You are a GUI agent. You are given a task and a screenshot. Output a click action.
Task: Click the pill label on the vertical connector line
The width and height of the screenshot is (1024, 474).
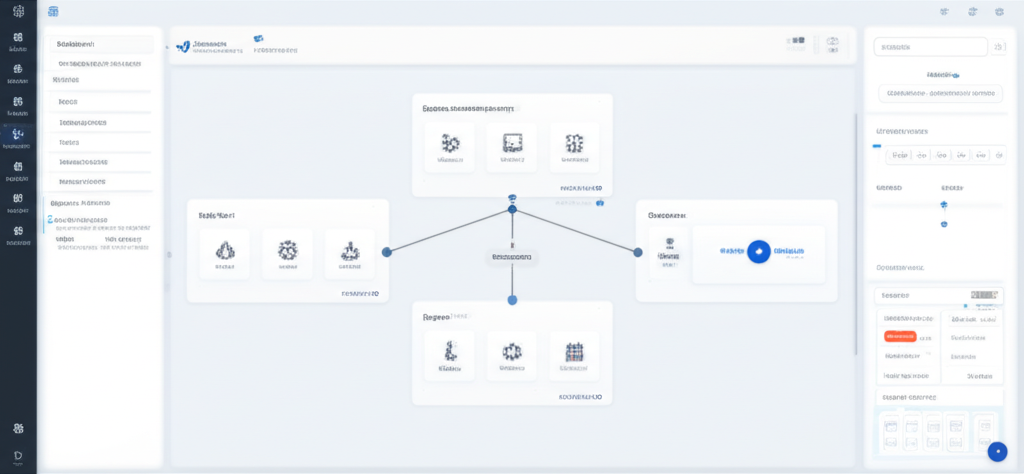pyautogui.click(x=512, y=258)
